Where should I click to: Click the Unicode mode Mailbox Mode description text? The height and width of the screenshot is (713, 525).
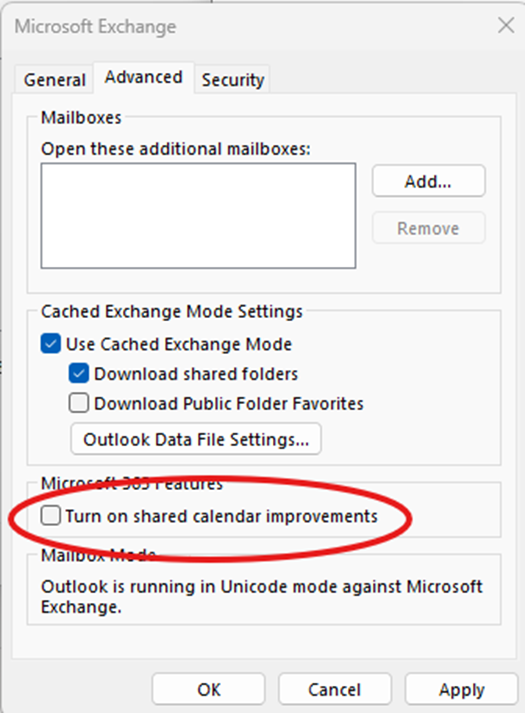[x=262, y=597]
